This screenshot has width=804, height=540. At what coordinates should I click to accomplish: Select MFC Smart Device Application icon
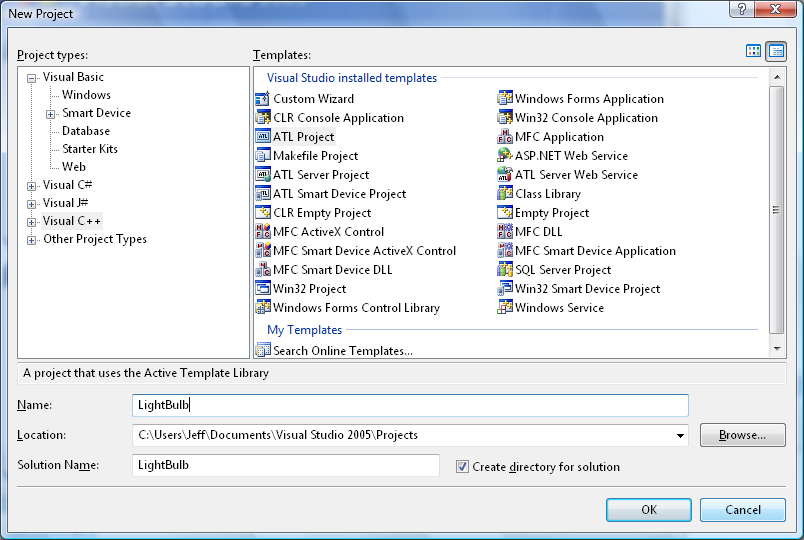pos(505,250)
